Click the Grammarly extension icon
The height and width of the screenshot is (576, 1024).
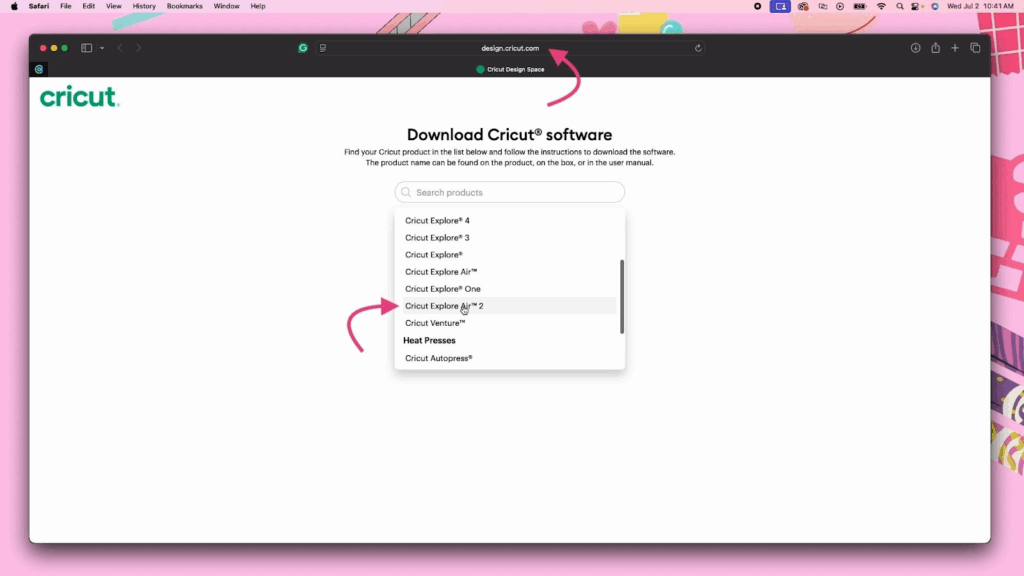click(303, 48)
